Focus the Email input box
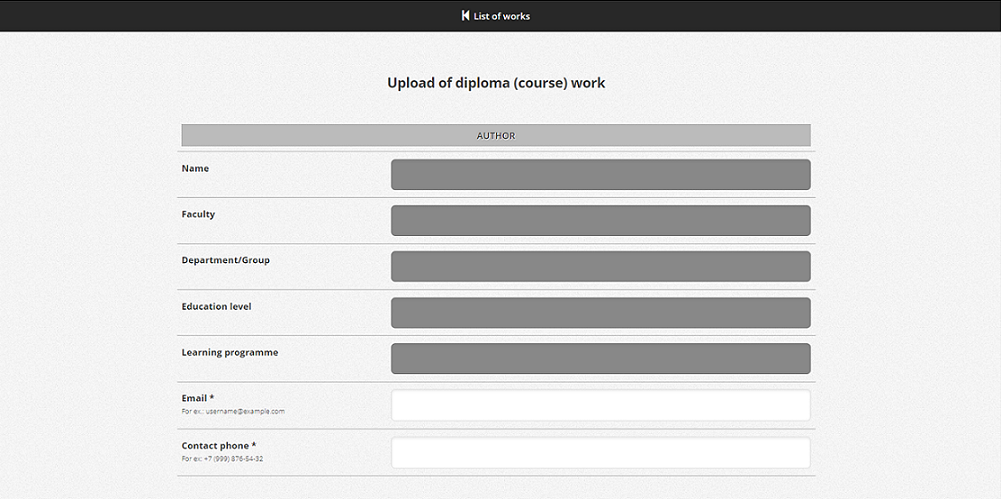Viewport: 1001px width, 499px height. tap(600, 406)
